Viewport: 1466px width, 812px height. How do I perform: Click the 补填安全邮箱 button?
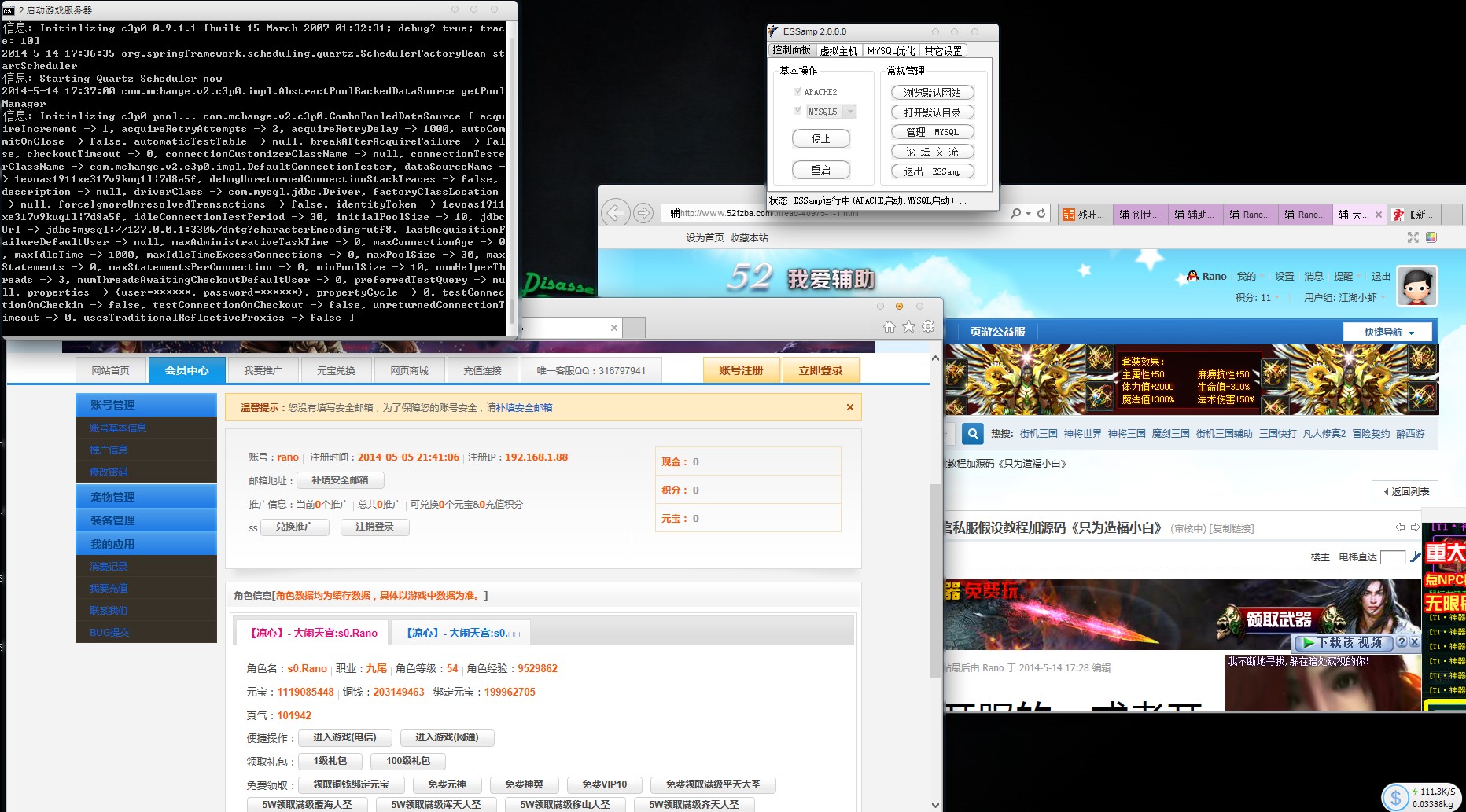tap(340, 479)
